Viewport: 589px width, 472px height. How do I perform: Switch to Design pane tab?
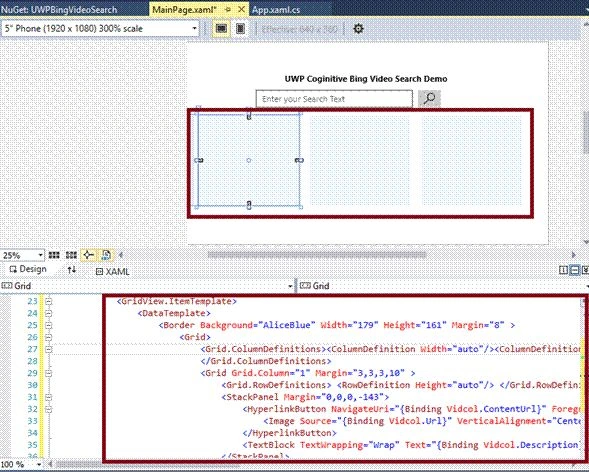coord(28,269)
